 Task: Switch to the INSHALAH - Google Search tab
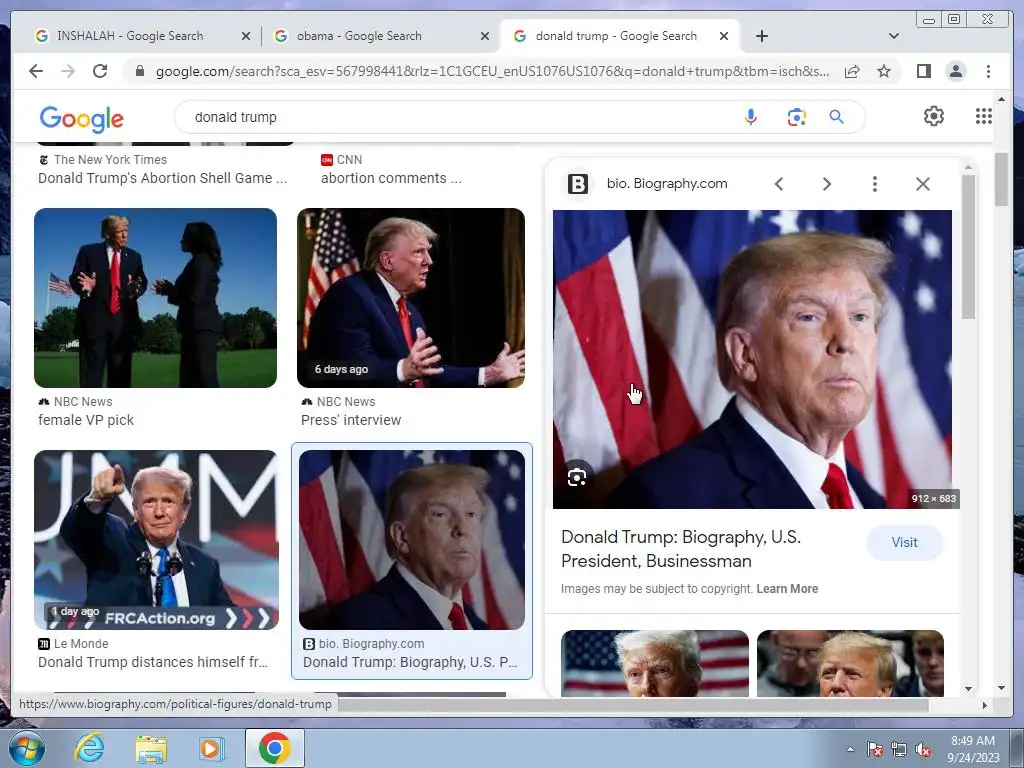(130, 36)
